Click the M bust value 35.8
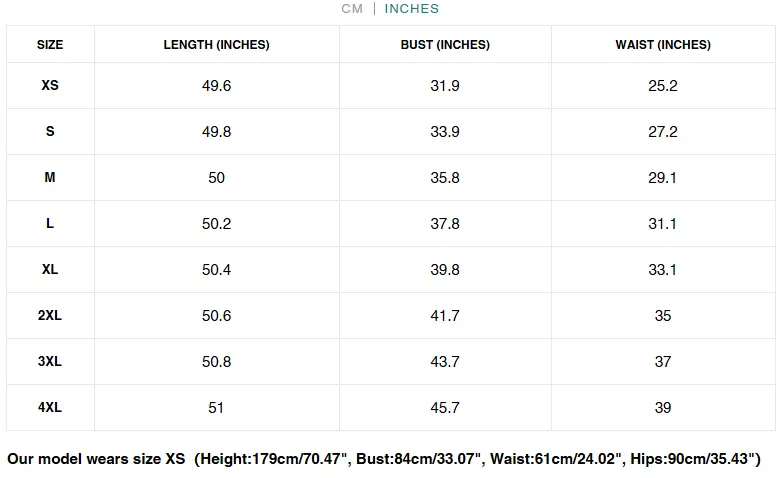Screen dimensions: 784x478 pos(445,178)
